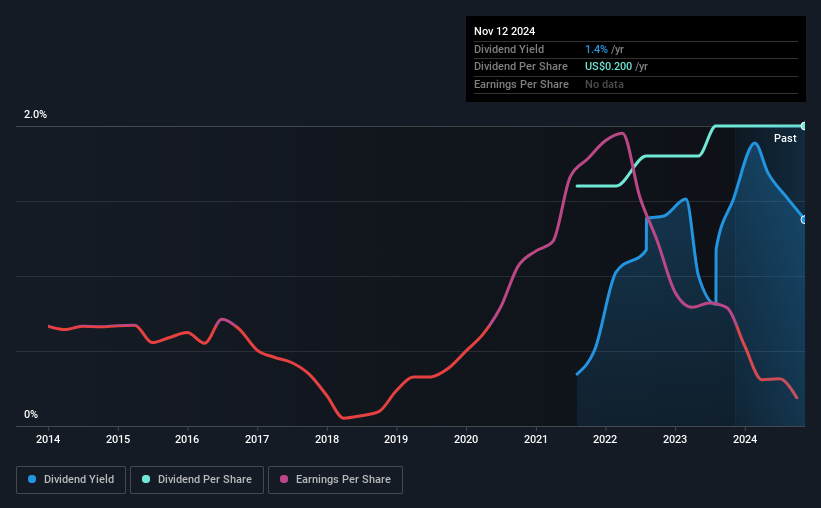Click the 2015 x-axis label
This screenshot has width=821, height=508.
(118, 439)
